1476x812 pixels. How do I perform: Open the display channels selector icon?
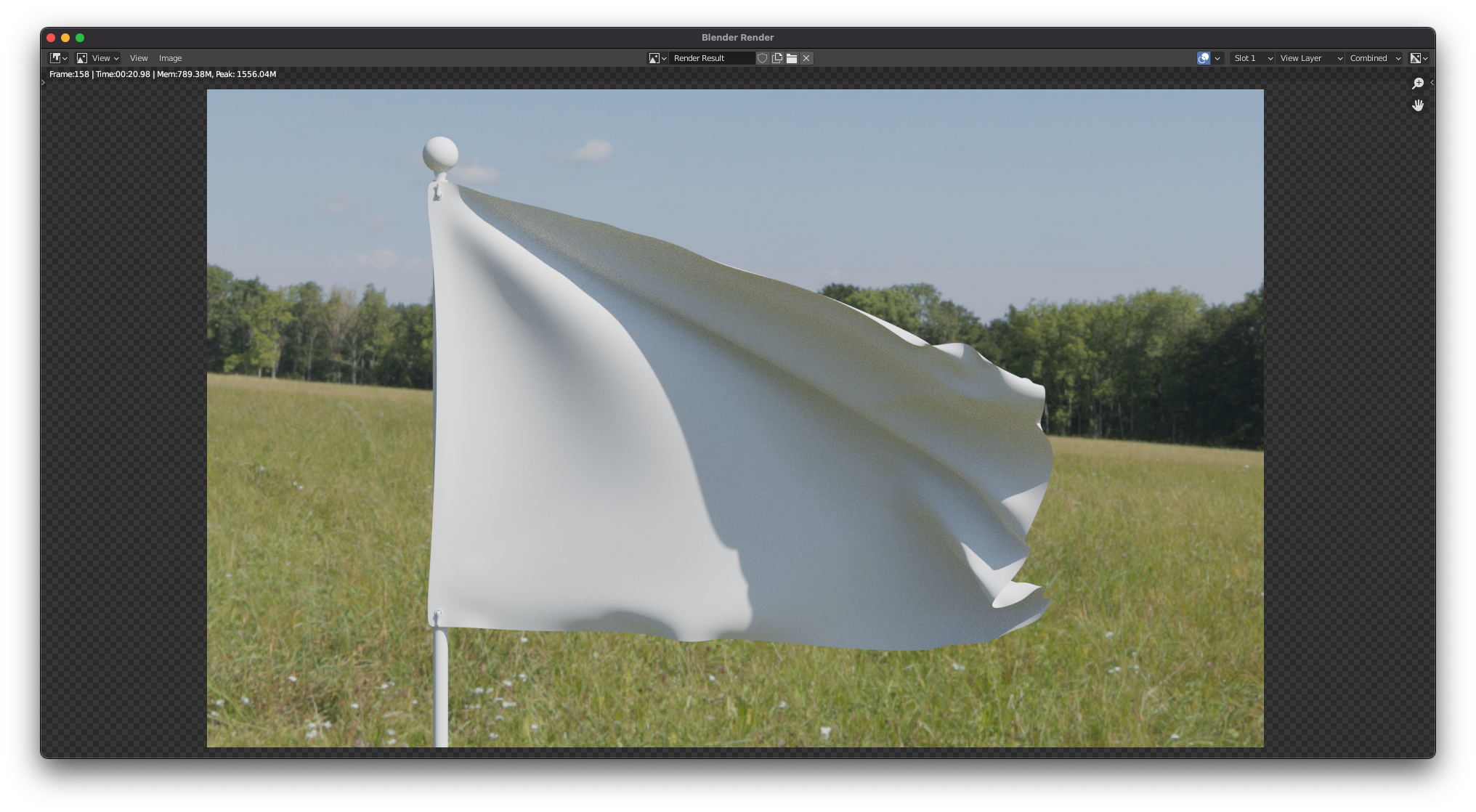[1419, 58]
